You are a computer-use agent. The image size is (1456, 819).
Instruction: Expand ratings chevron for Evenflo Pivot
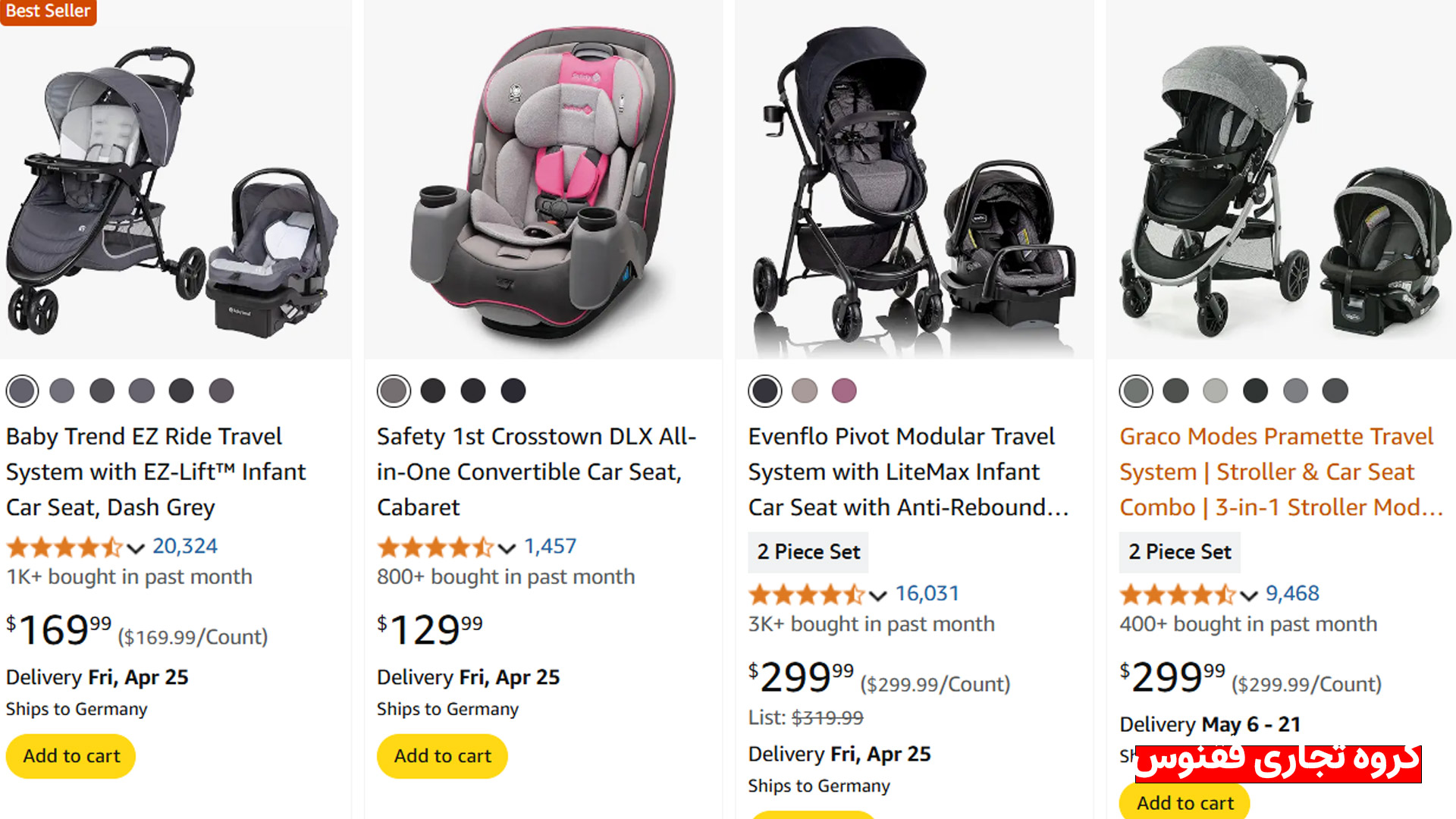point(877,595)
